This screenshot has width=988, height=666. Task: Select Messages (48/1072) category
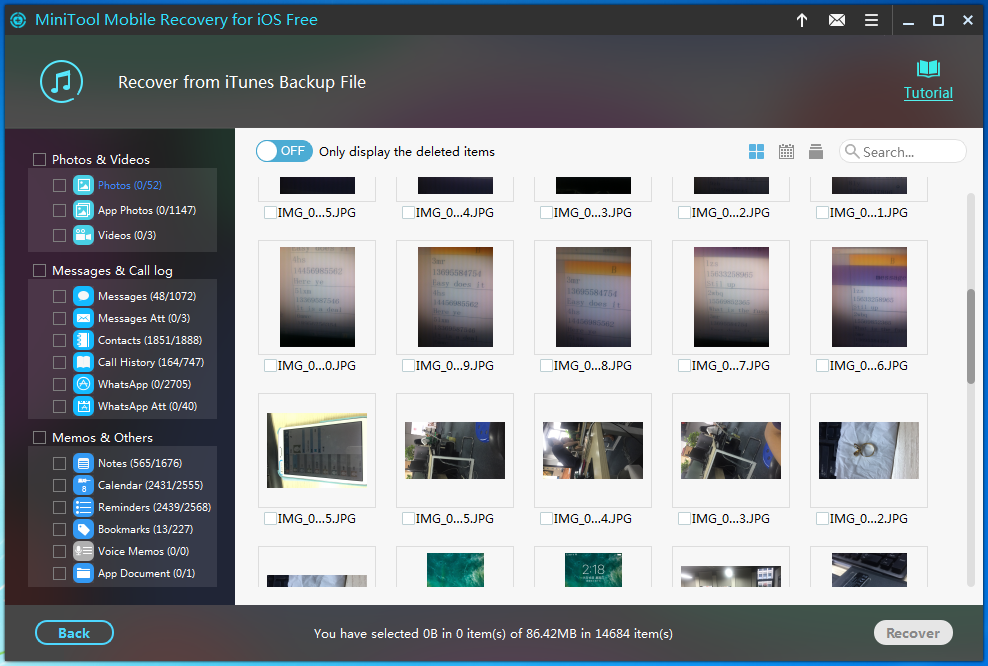147,296
